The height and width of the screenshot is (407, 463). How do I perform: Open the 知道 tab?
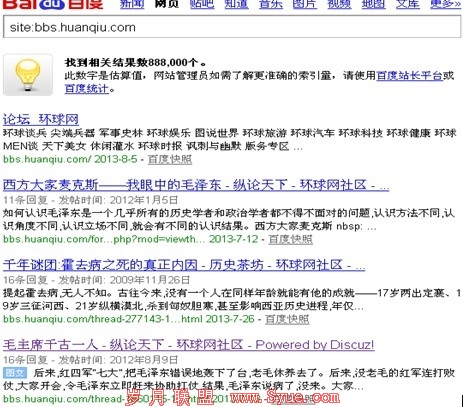tap(236, 4)
